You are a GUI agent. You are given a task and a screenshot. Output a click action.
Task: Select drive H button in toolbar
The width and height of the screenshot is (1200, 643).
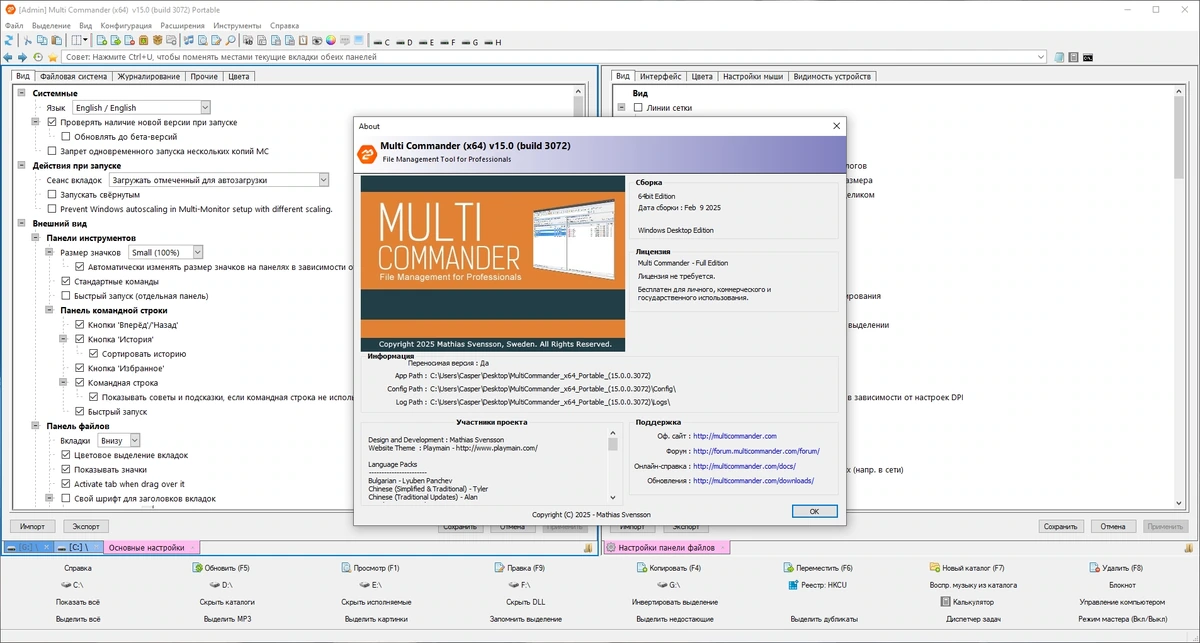coord(491,43)
